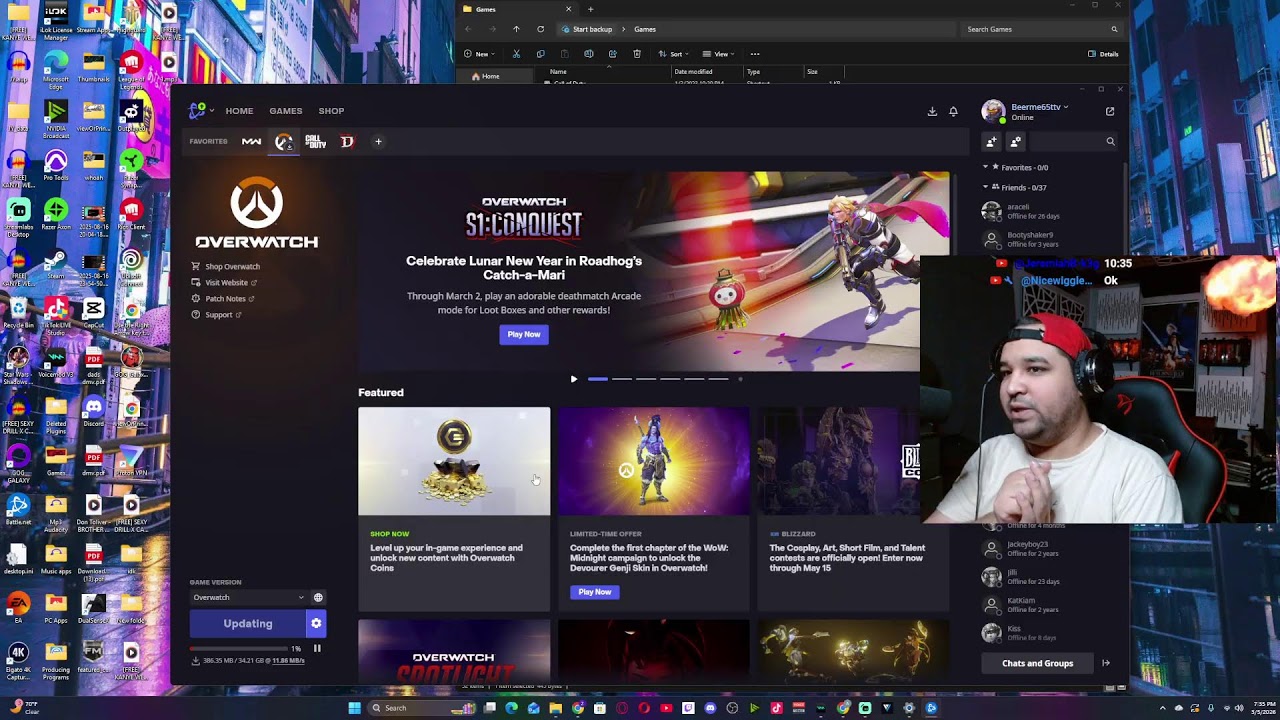Open Discord from the taskbar
The image size is (1280, 720).
coord(710,708)
